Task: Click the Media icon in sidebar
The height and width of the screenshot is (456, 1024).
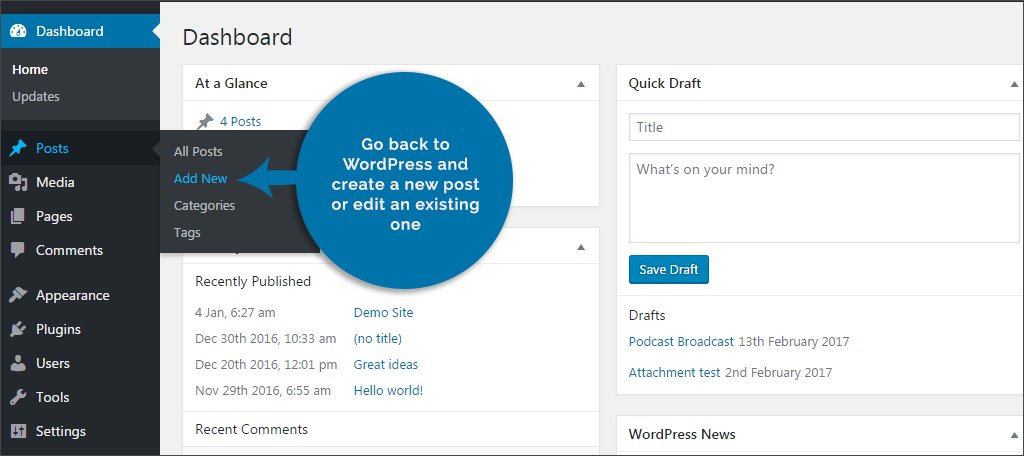Action: [x=18, y=182]
